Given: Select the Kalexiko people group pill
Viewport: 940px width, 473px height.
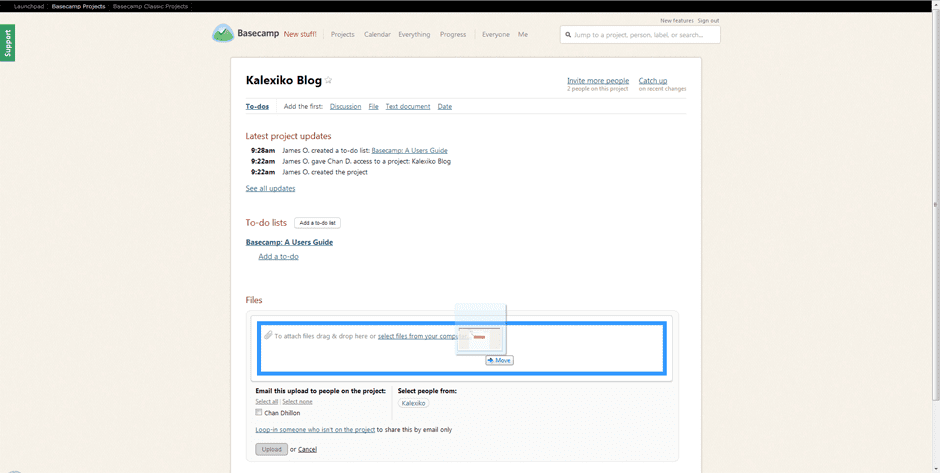Looking at the screenshot, I should tap(413, 403).
